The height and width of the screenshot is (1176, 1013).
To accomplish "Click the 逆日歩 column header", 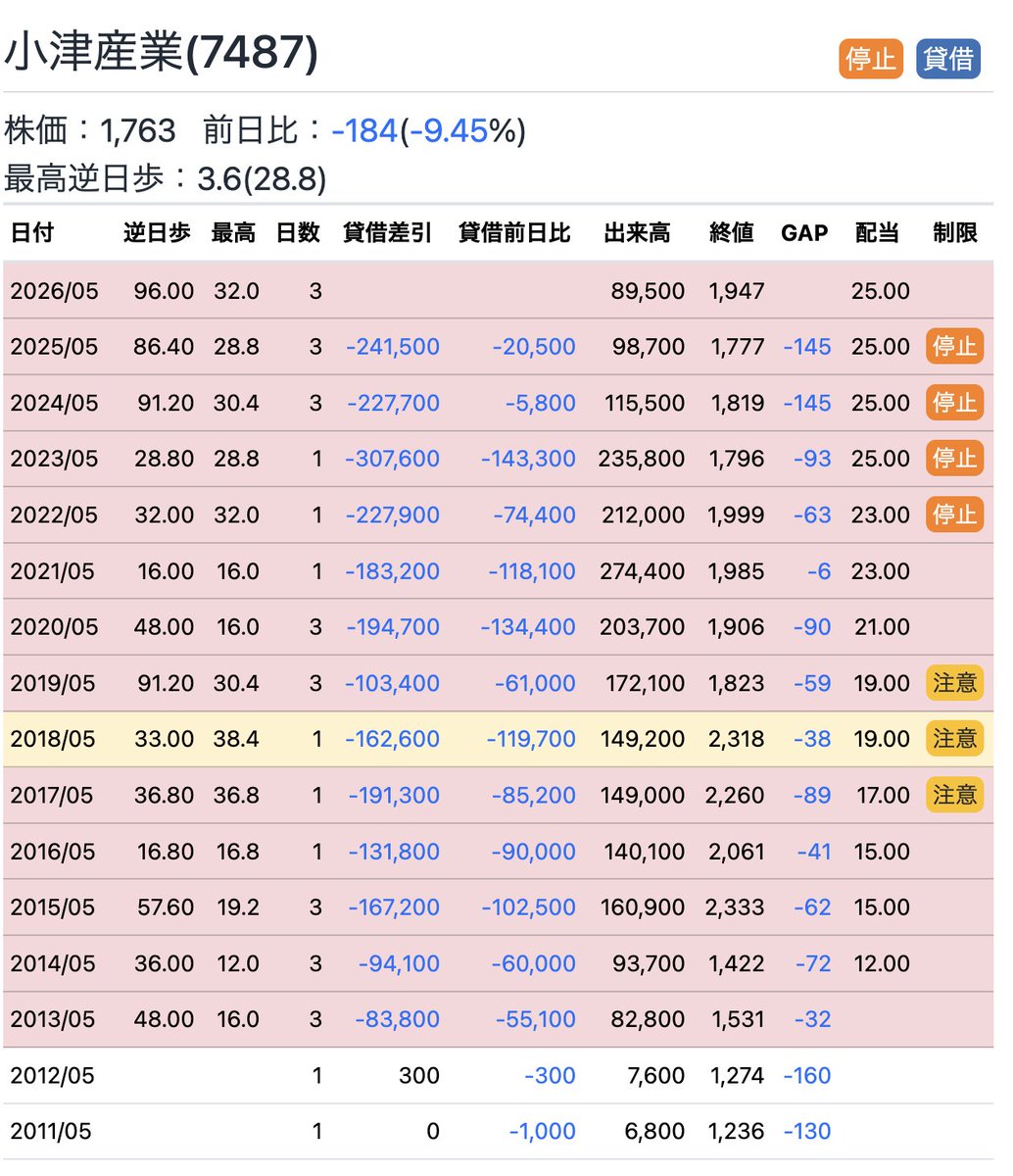I will [157, 233].
